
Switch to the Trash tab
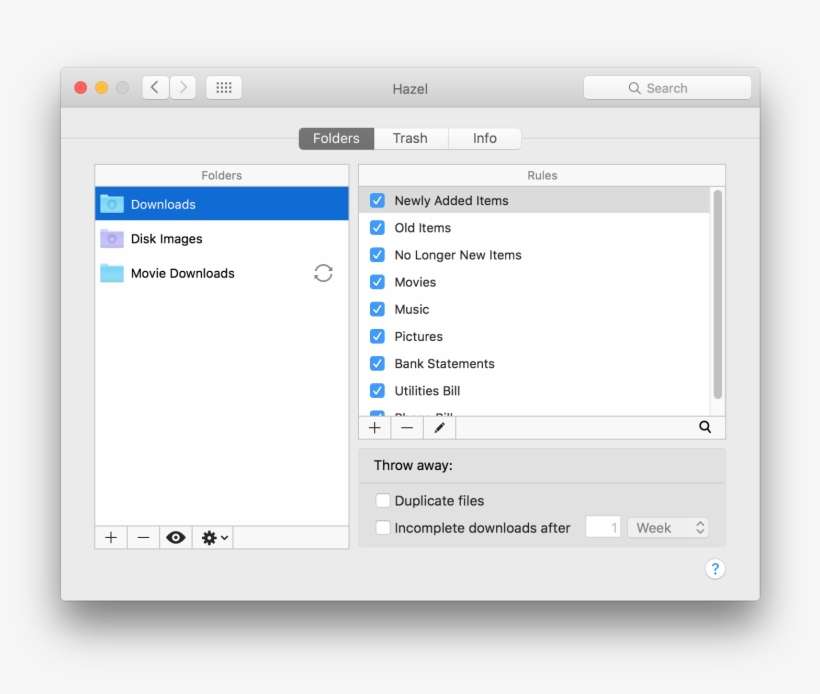tap(410, 138)
